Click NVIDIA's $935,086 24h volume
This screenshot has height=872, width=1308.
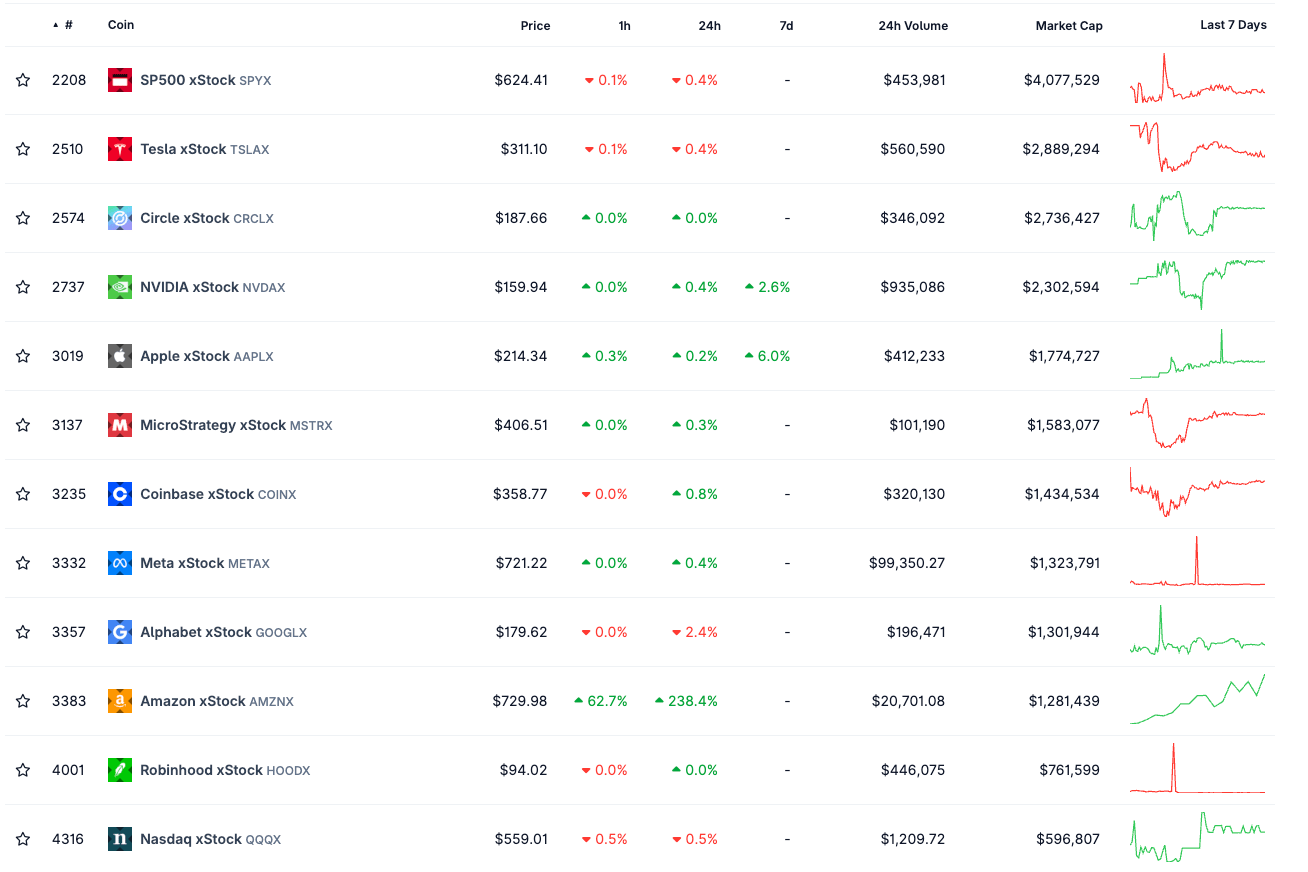click(x=913, y=287)
